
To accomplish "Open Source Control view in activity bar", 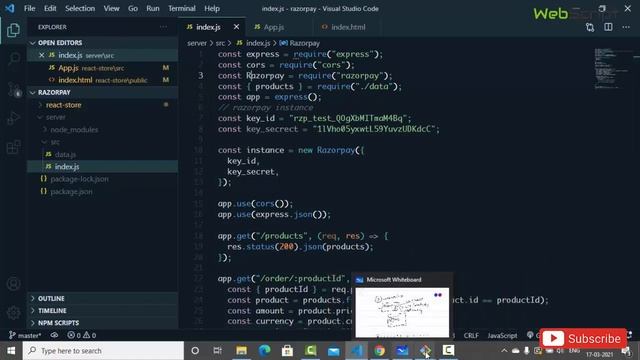I will click(x=13, y=89).
